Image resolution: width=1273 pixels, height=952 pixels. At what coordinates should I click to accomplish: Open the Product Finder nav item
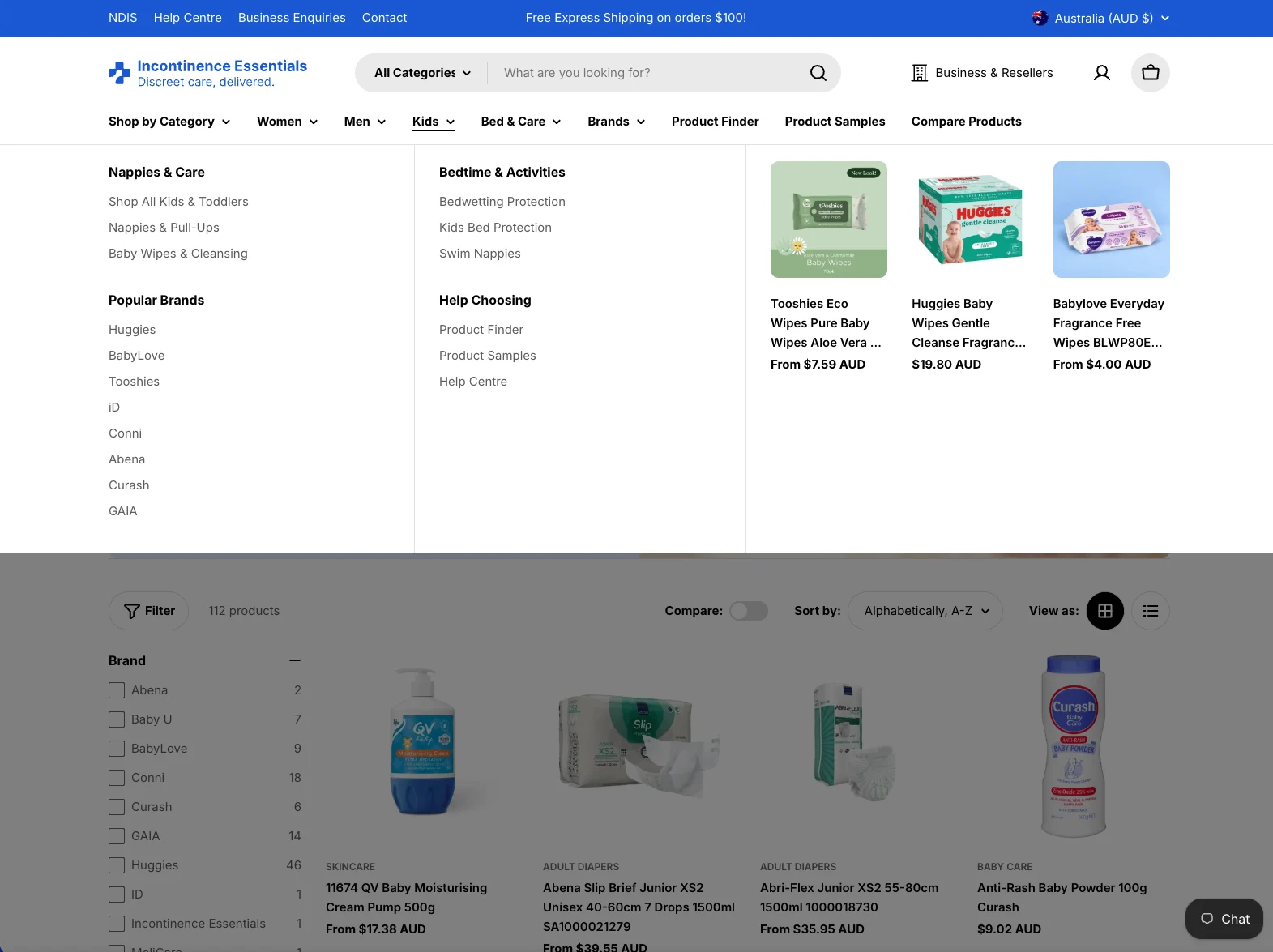coord(716,122)
